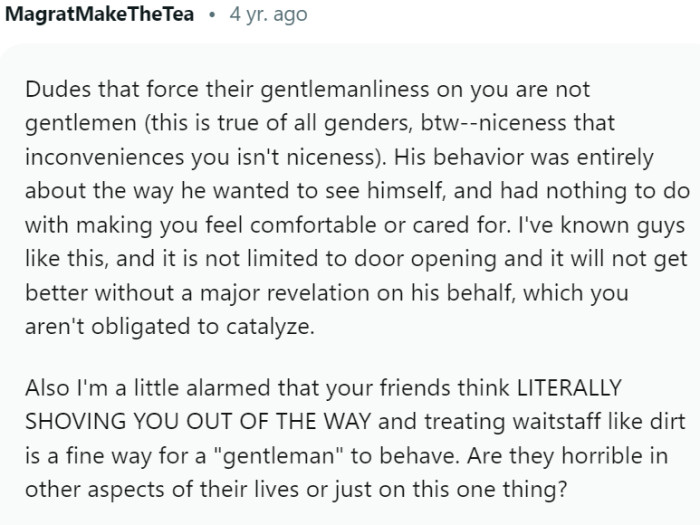Click the "4 yr. ago" timestamp

[x=269, y=15]
